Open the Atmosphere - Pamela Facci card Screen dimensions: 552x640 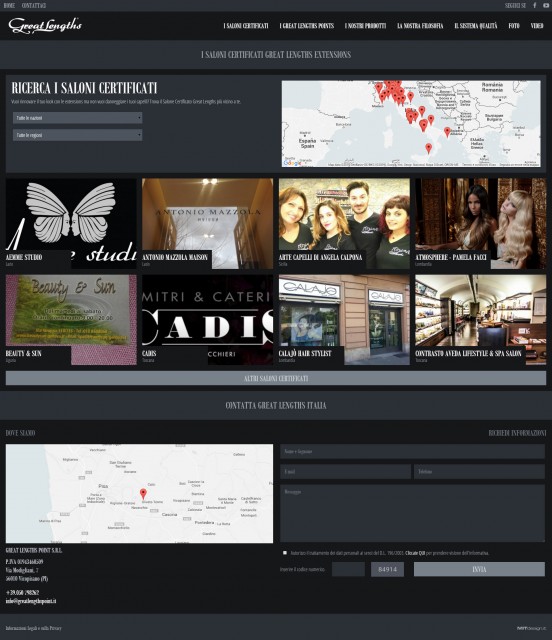[481, 223]
